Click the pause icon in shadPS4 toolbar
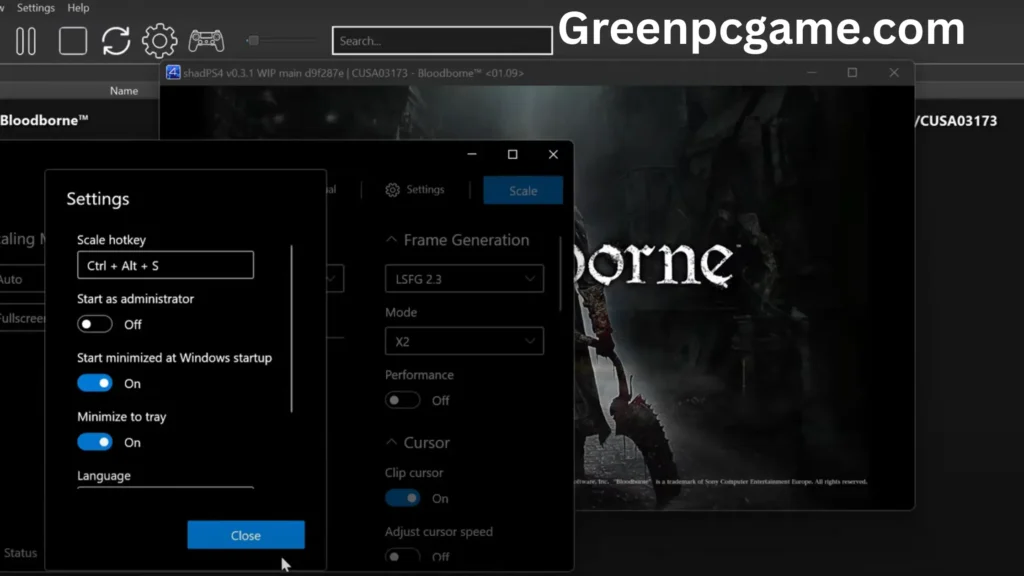1024x576 pixels. pyautogui.click(x=26, y=41)
